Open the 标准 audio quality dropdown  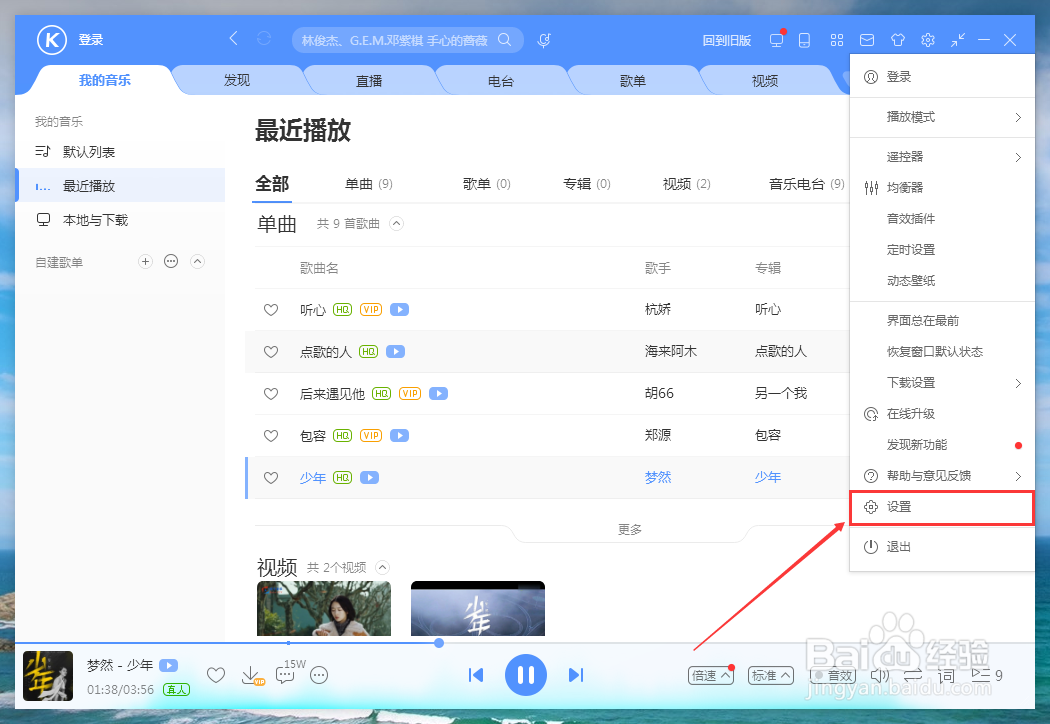(x=770, y=675)
